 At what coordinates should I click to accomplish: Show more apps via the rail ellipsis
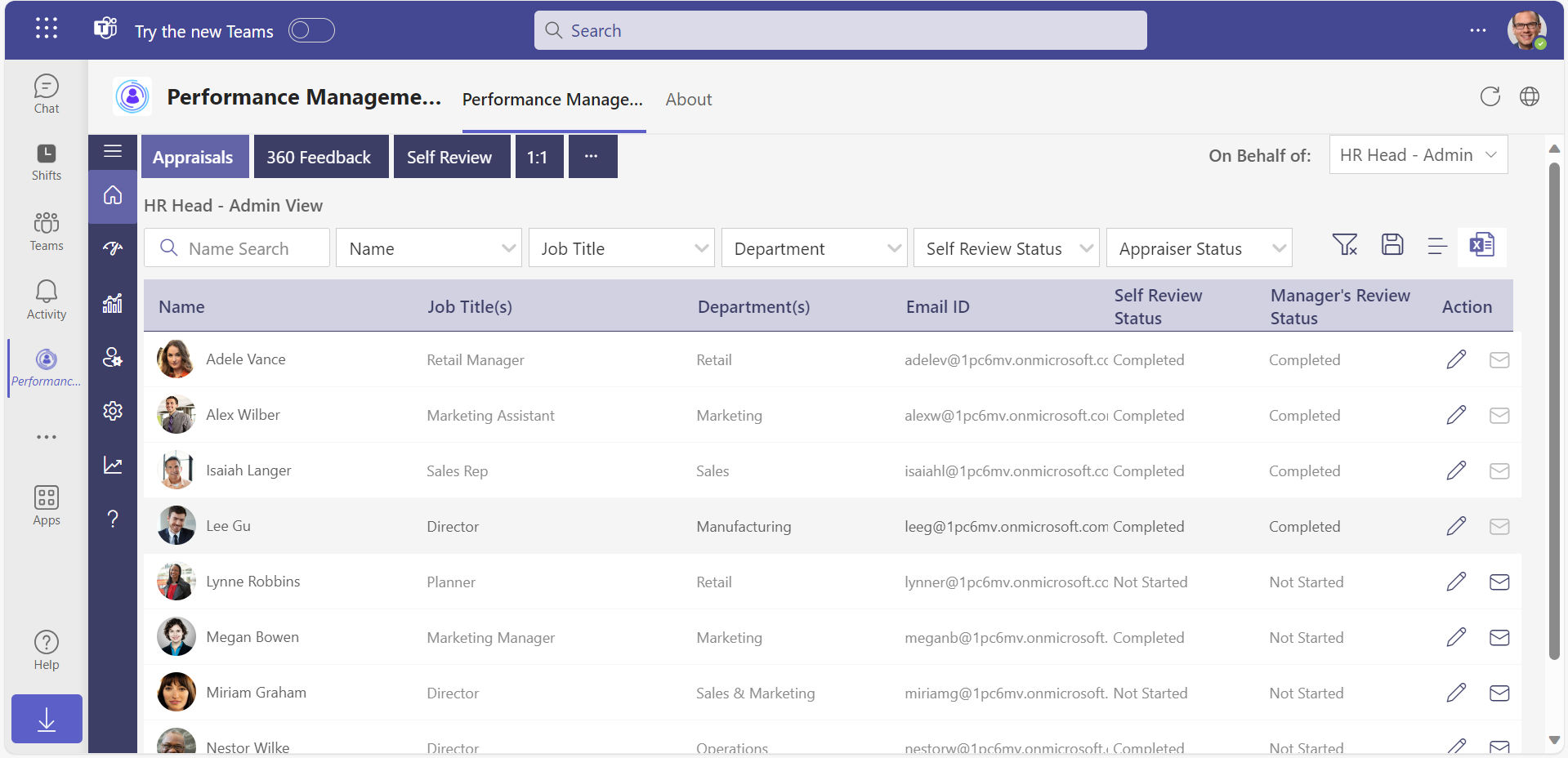[x=47, y=437]
